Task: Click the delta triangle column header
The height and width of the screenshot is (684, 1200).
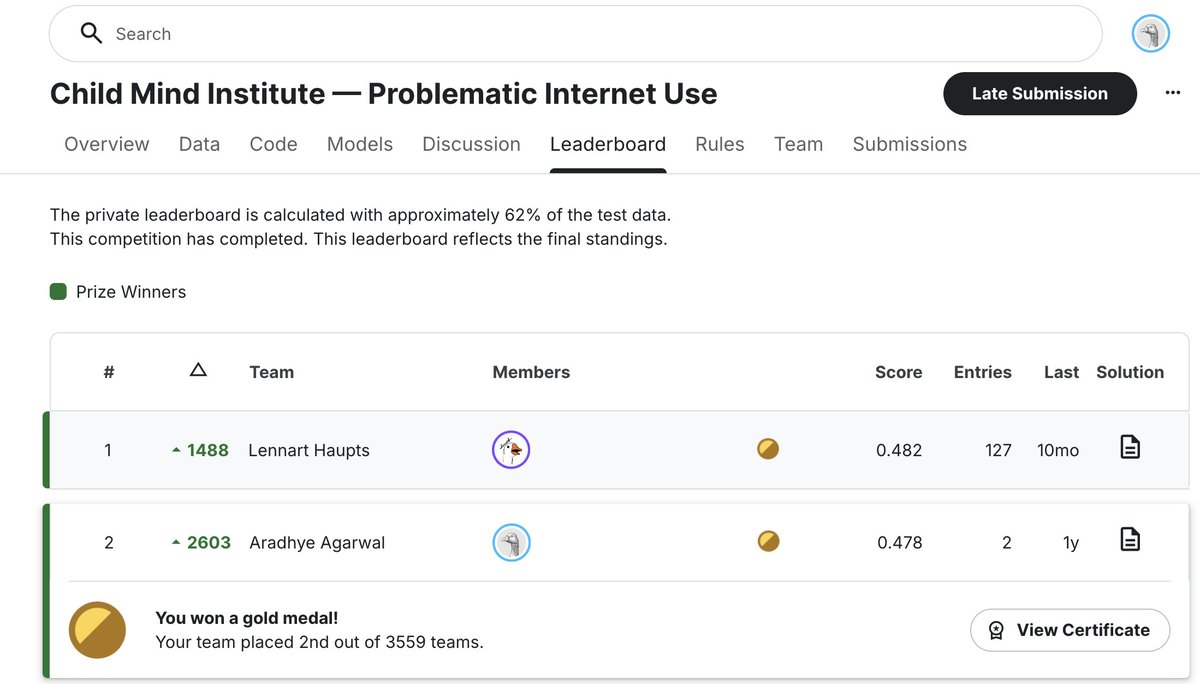Action: point(198,370)
